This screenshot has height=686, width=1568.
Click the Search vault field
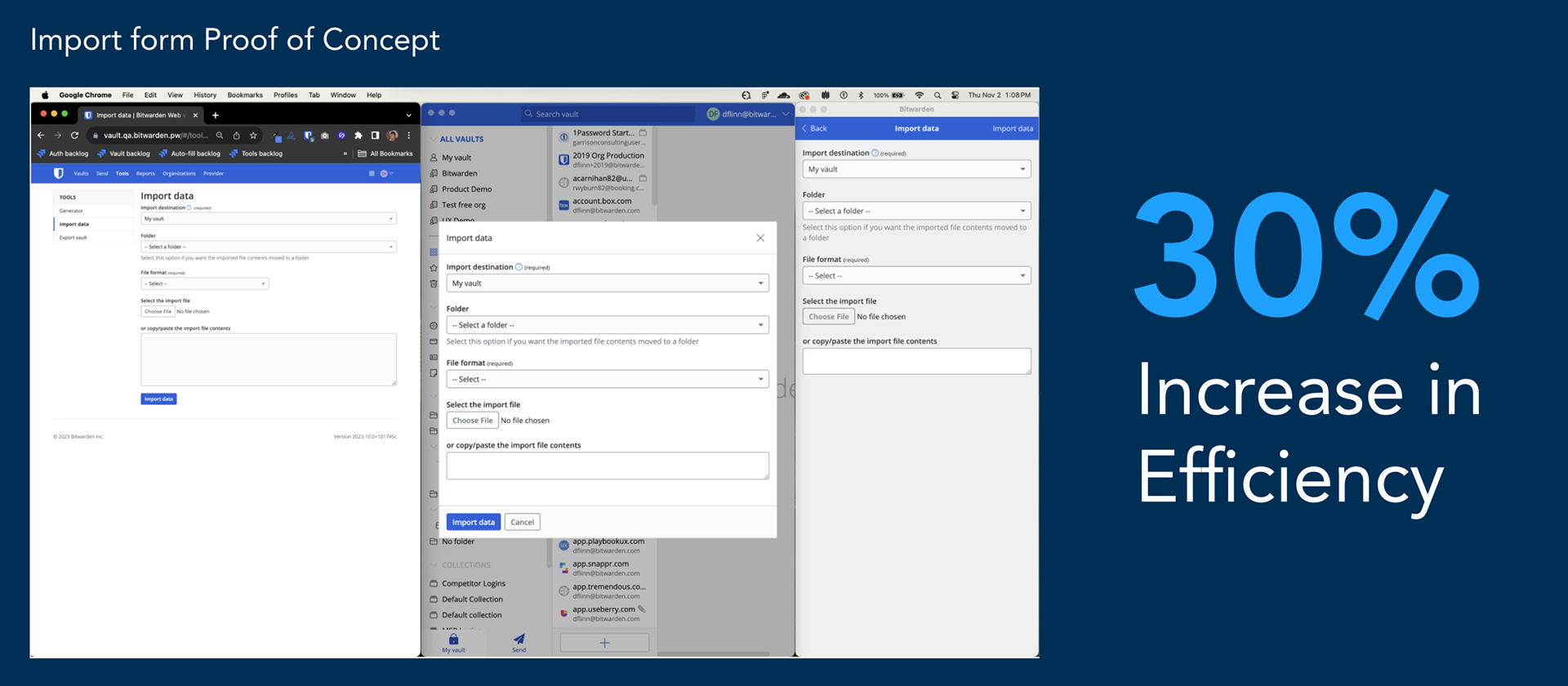(608, 114)
